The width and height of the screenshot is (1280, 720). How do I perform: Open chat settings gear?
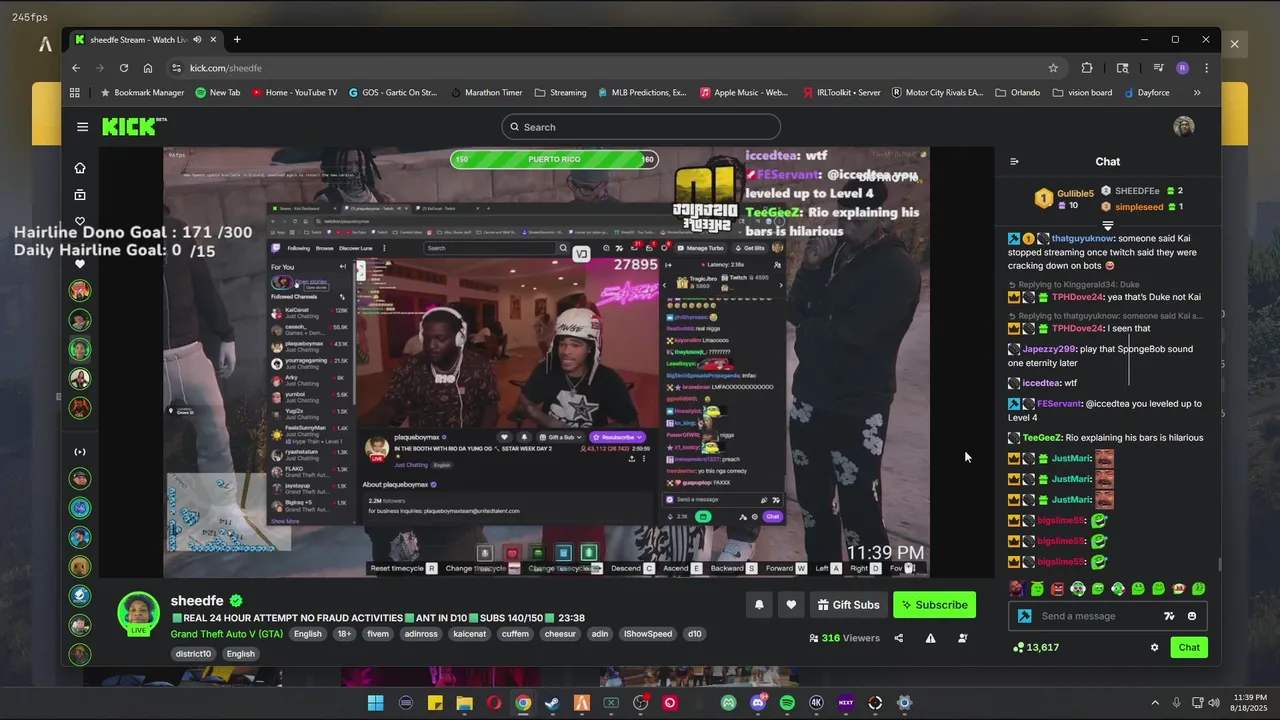point(1154,647)
